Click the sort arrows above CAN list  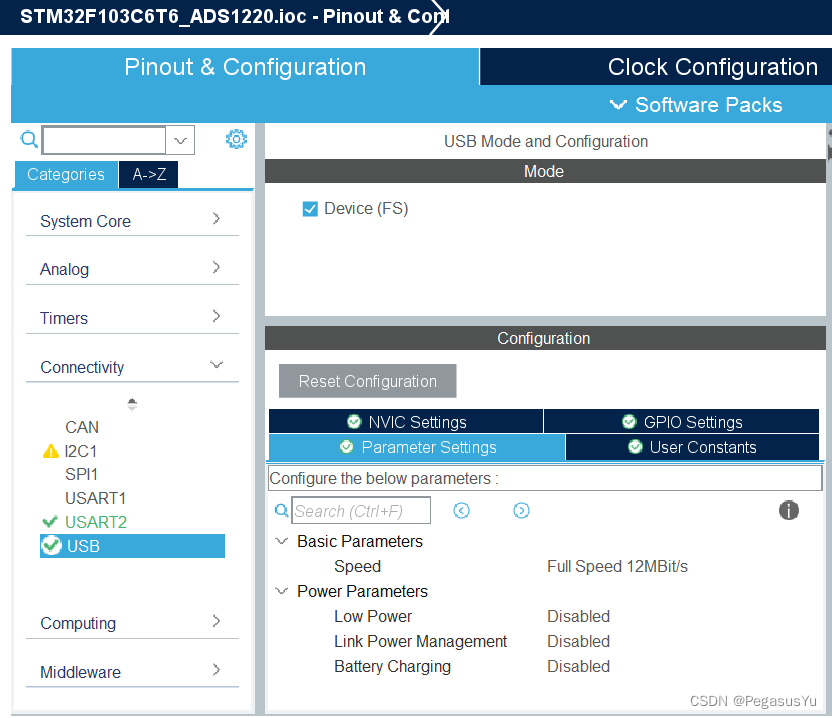coord(132,404)
